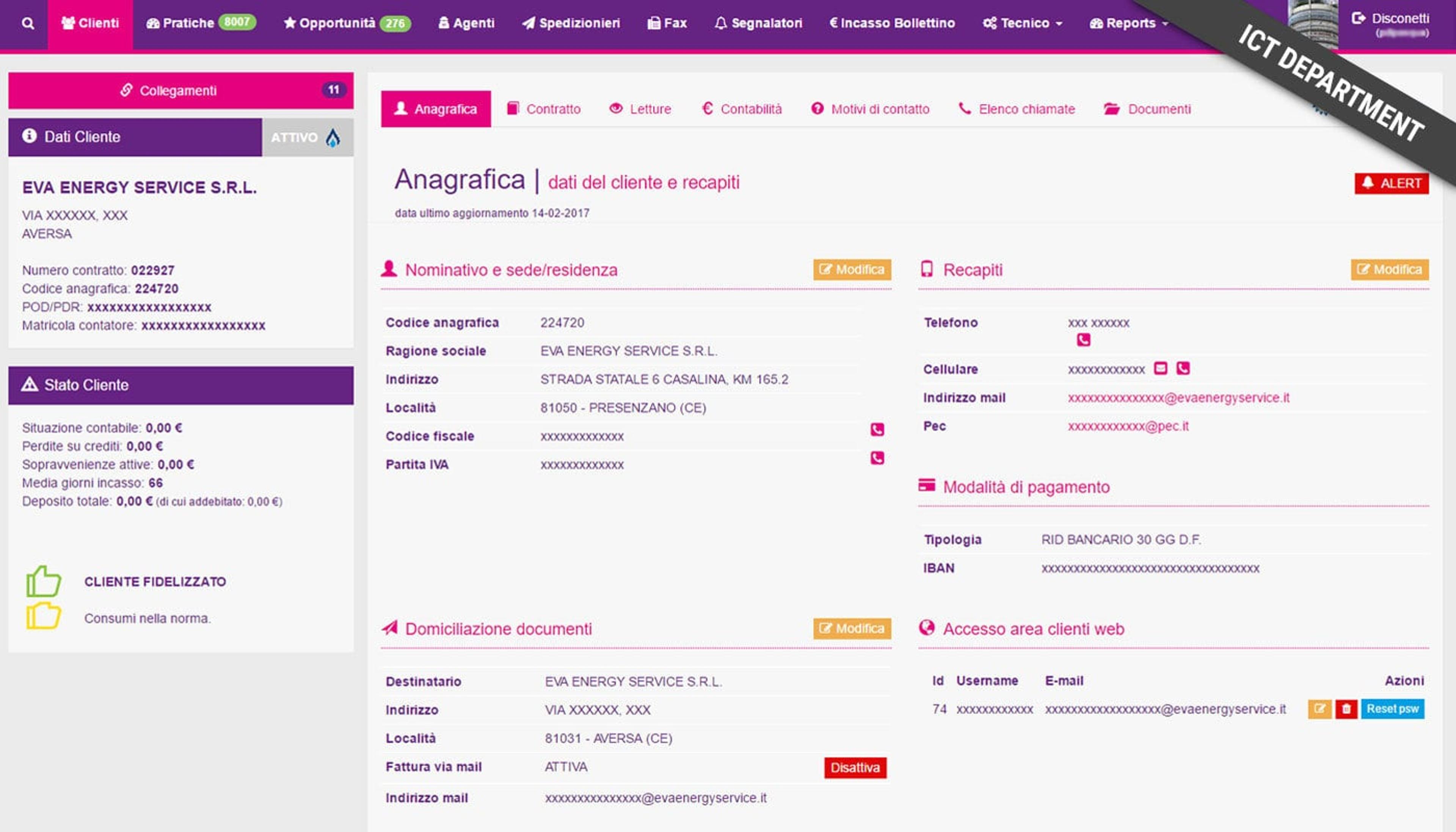This screenshot has width=1456, height=832.
Task: Click the search magnifier icon in navbar
Action: click(x=27, y=24)
